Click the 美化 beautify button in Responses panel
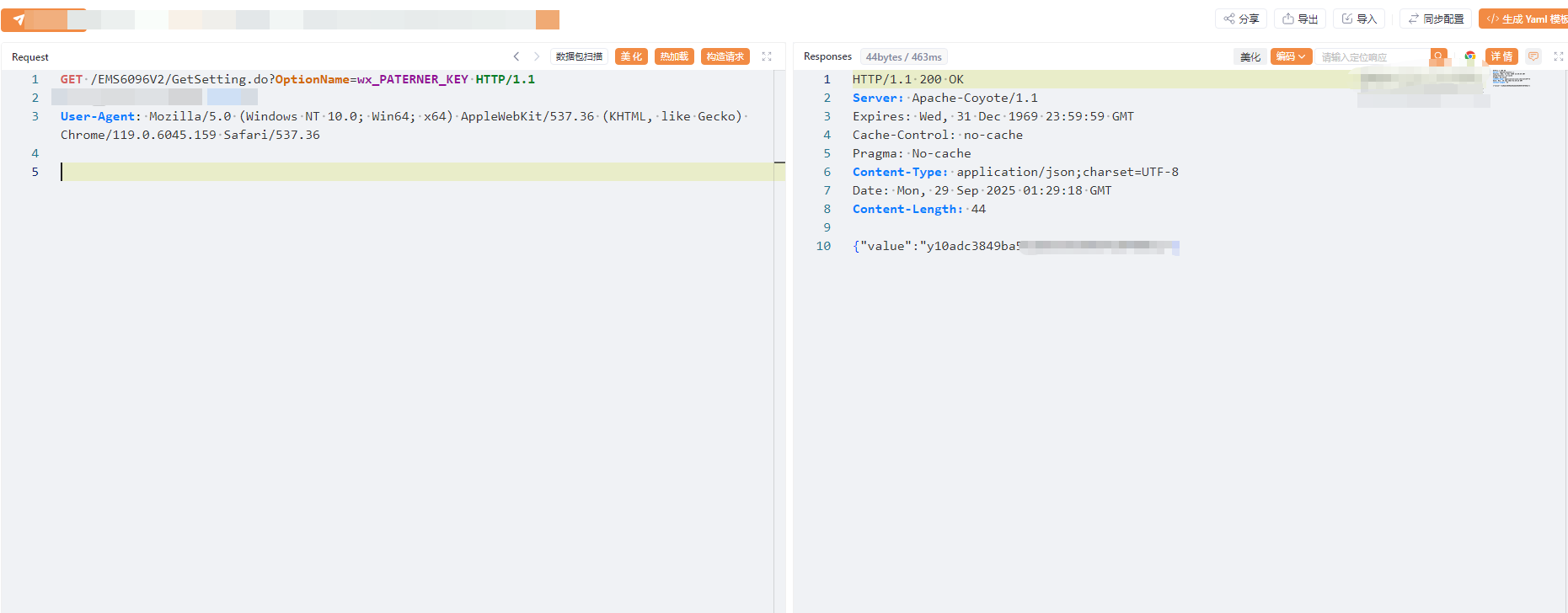This screenshot has width=1568, height=613. (1250, 56)
